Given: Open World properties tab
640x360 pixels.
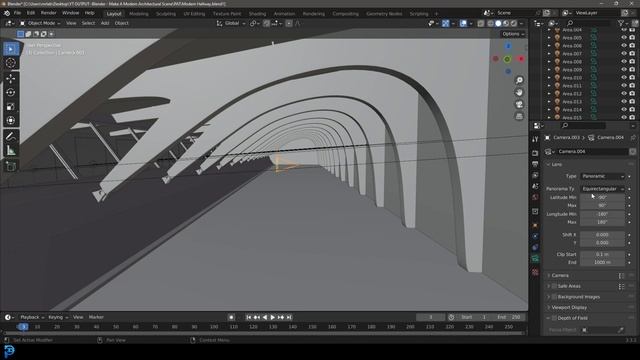Looking at the screenshot, I should click(x=535, y=197).
